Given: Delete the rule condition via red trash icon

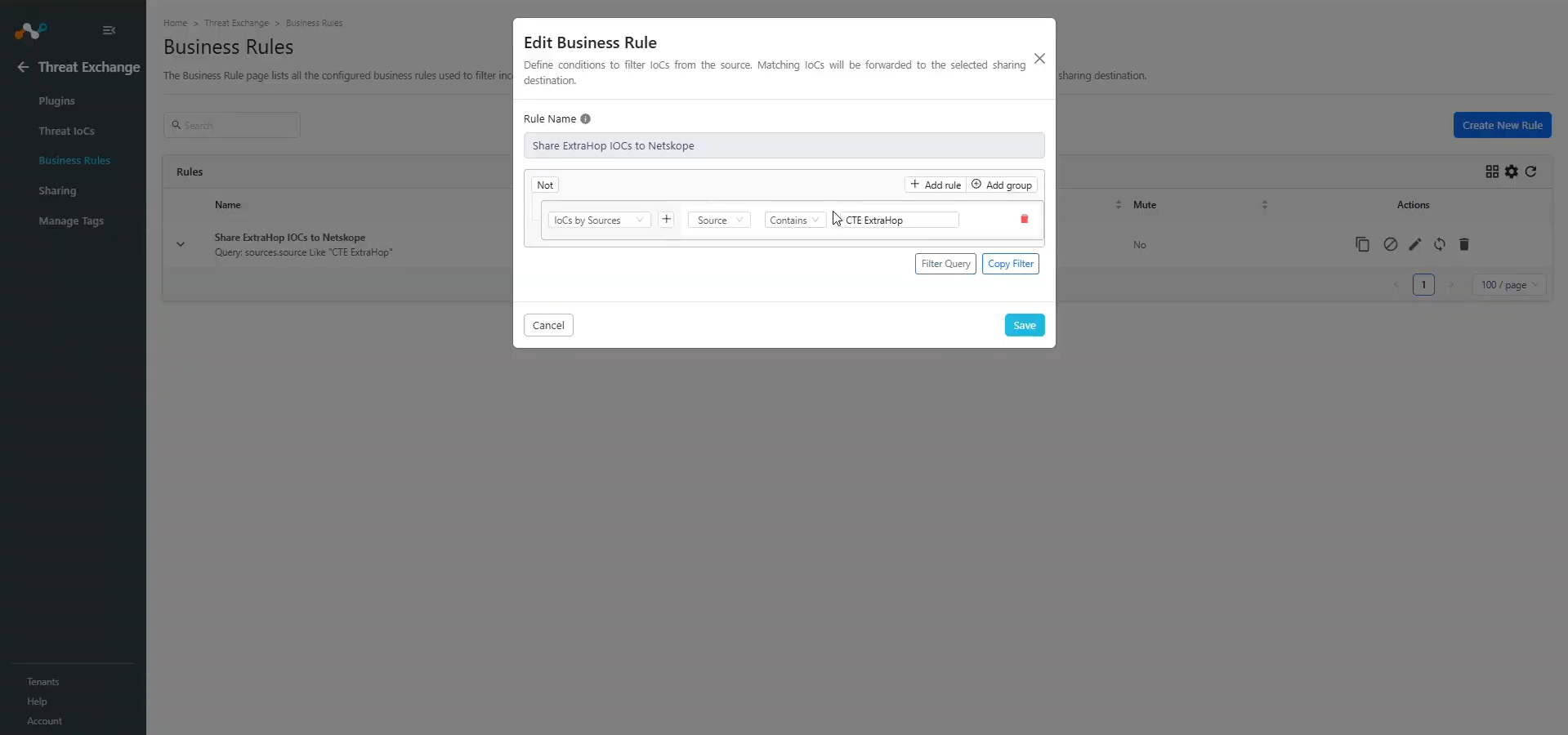Looking at the screenshot, I should coord(1024,219).
